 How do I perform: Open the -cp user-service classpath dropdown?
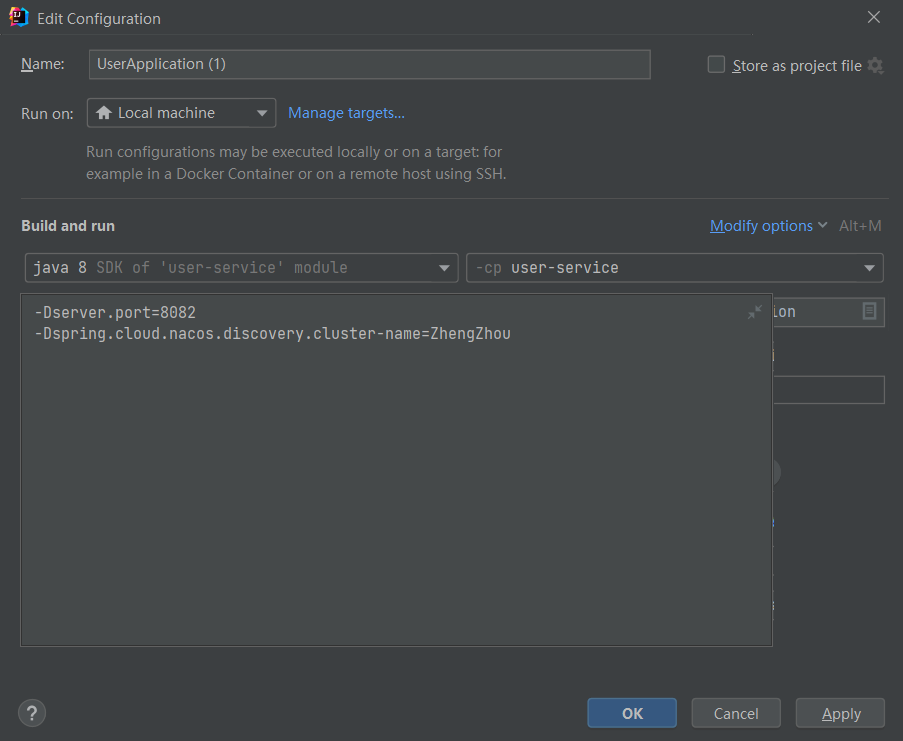(x=674, y=268)
